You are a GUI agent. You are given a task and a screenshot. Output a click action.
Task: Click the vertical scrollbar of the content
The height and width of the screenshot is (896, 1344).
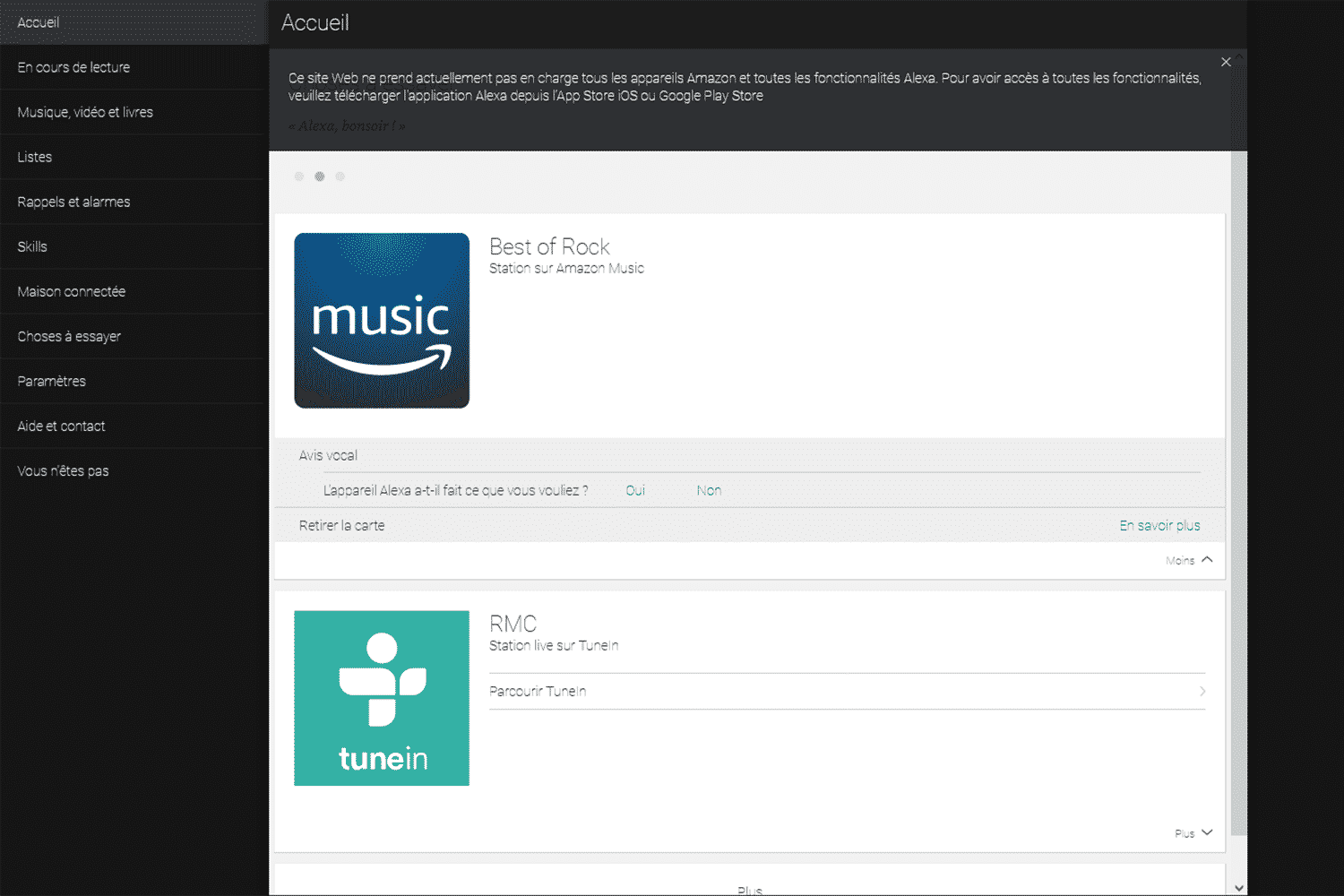coord(1238,493)
